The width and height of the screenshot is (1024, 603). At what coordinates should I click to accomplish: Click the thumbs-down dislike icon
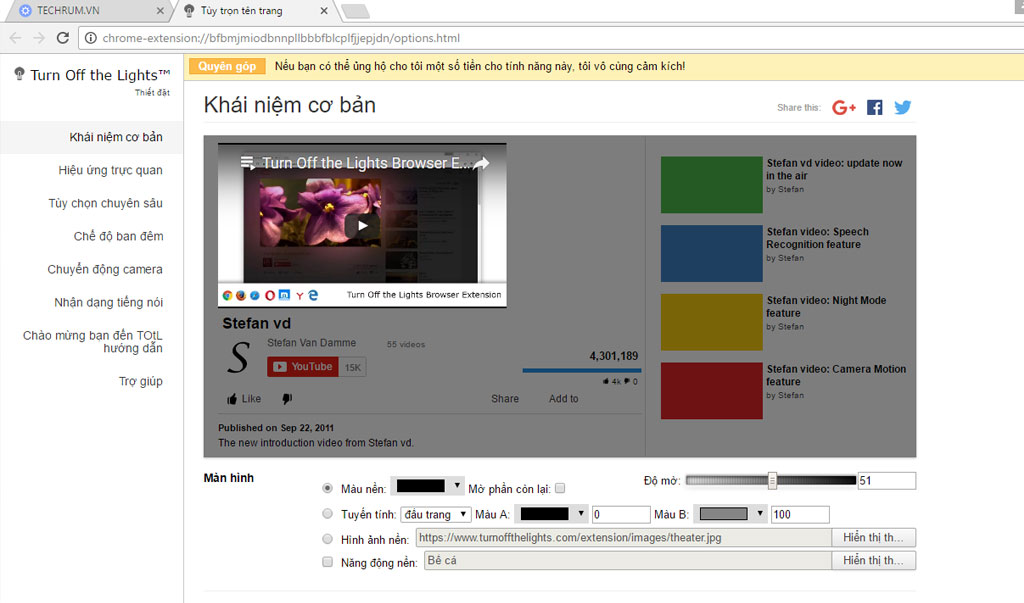287,399
